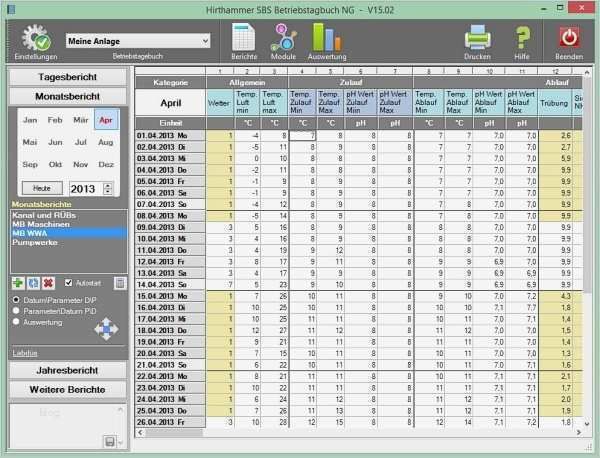Click right arrow of horizontal scrollbar
600x458 pixels.
[x=579, y=432]
